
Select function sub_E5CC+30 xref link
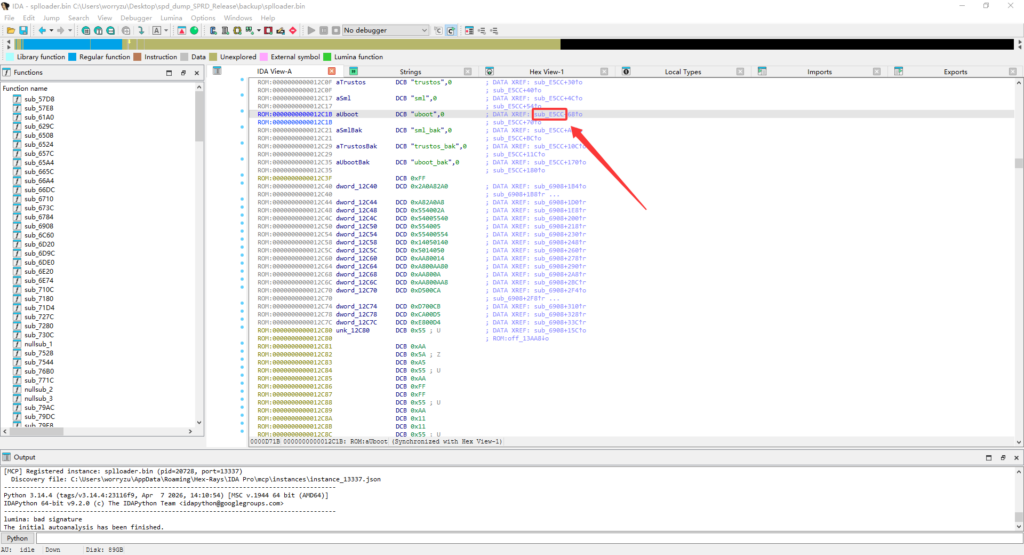tap(557, 82)
